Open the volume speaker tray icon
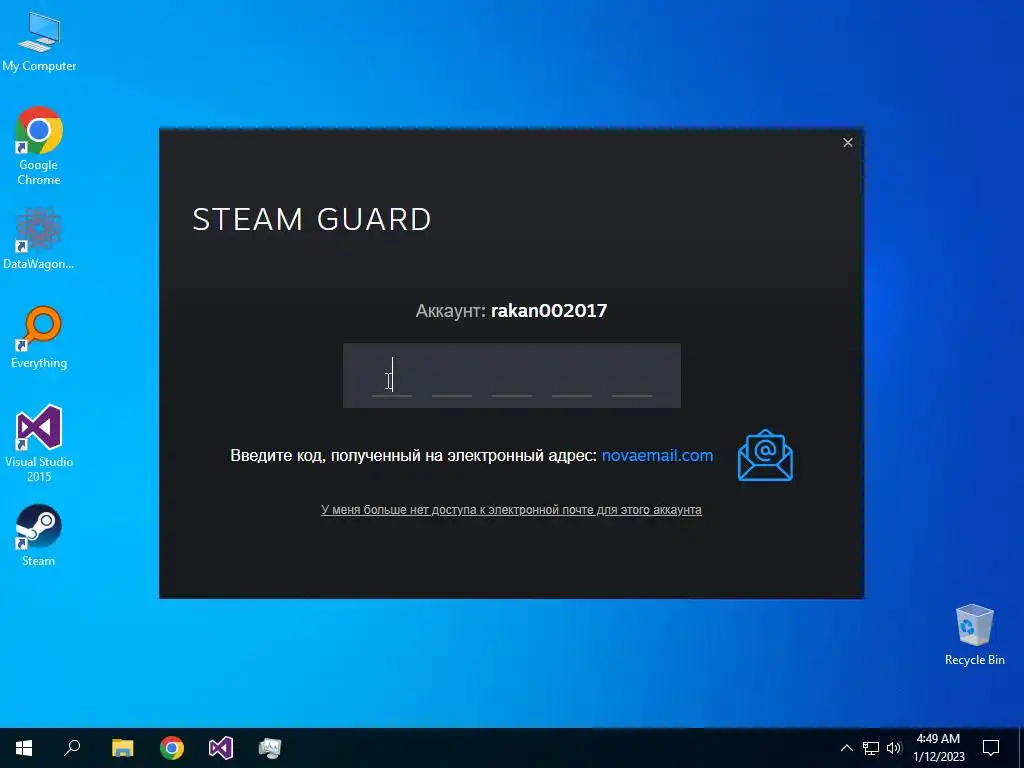The height and width of the screenshot is (768, 1024). (894, 748)
